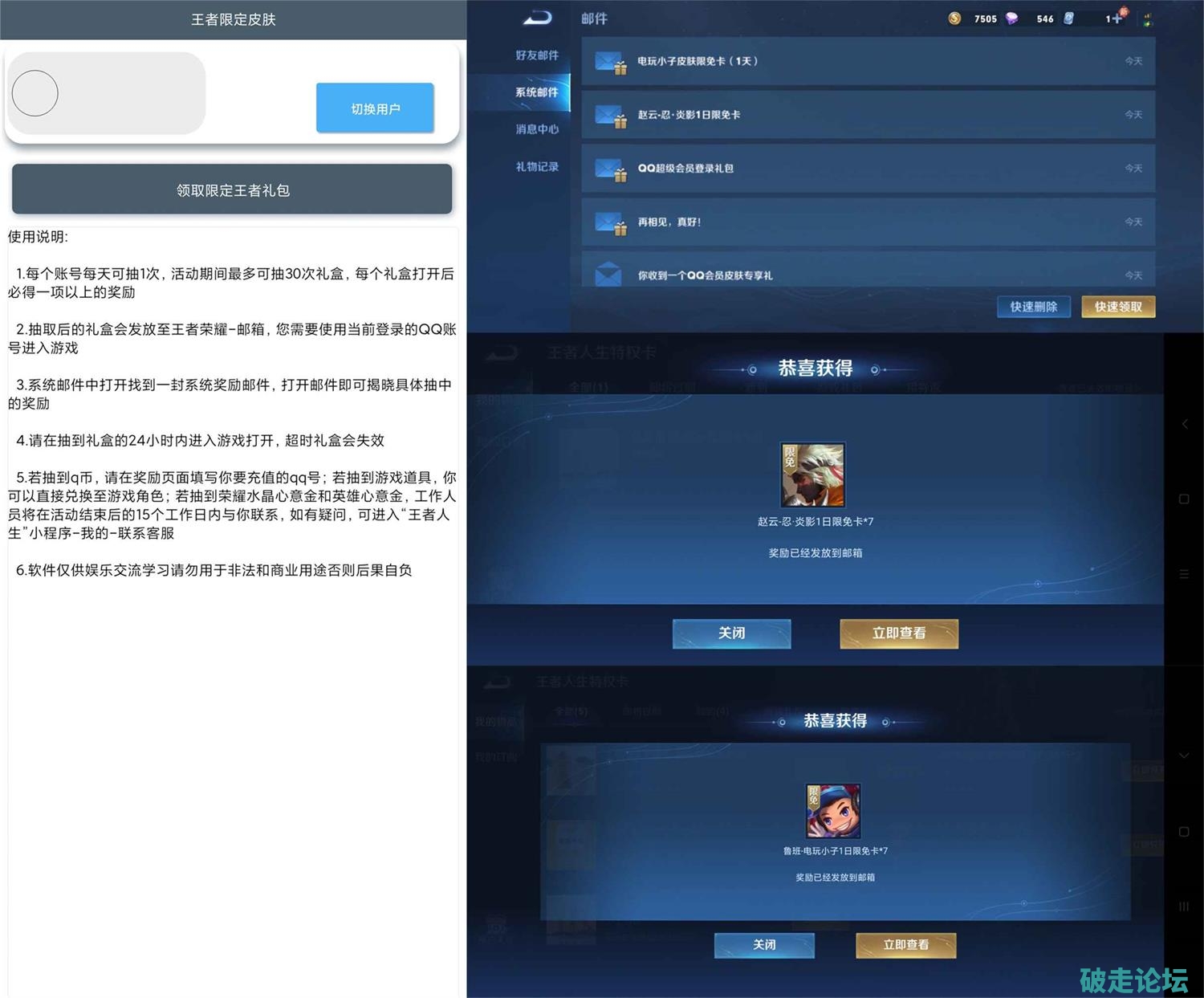Click 关闭 under the 赵云 reward popup
This screenshot has width=1204, height=998.
731,633
